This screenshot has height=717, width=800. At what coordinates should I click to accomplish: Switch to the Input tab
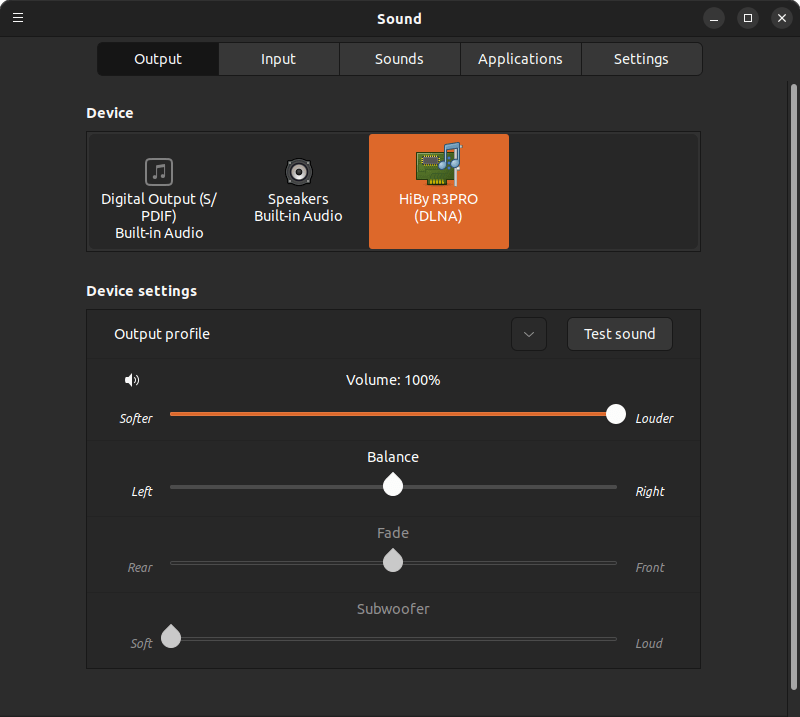coord(278,59)
